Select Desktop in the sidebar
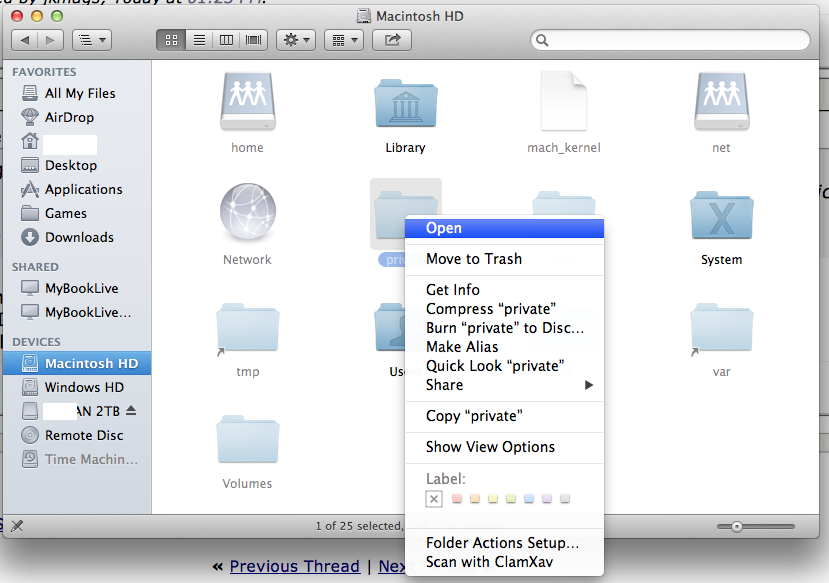 (77, 165)
